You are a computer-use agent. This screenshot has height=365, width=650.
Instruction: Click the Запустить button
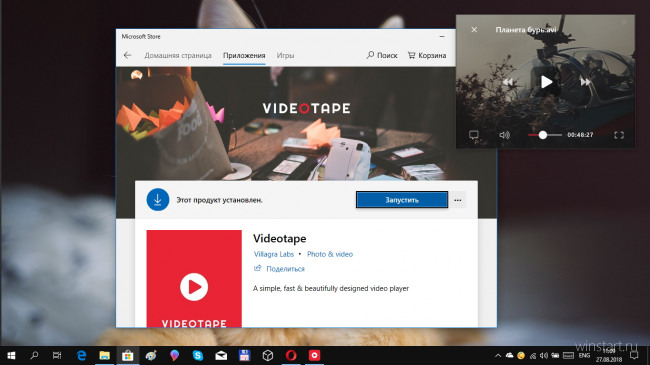pos(402,200)
